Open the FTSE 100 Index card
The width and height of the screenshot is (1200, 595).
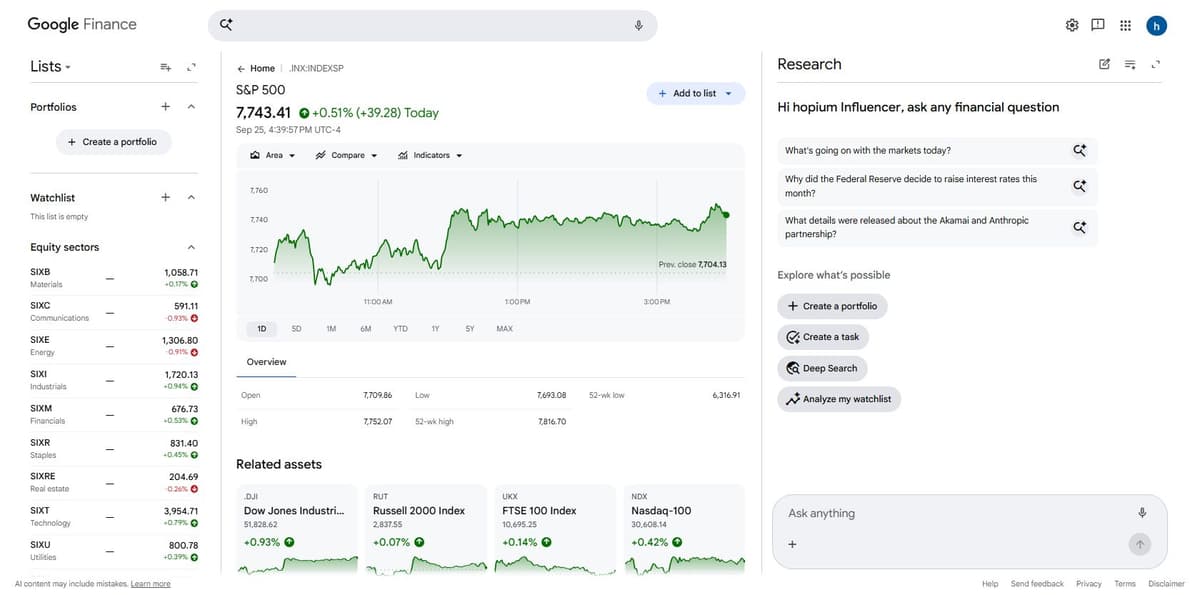pyautogui.click(x=555, y=529)
